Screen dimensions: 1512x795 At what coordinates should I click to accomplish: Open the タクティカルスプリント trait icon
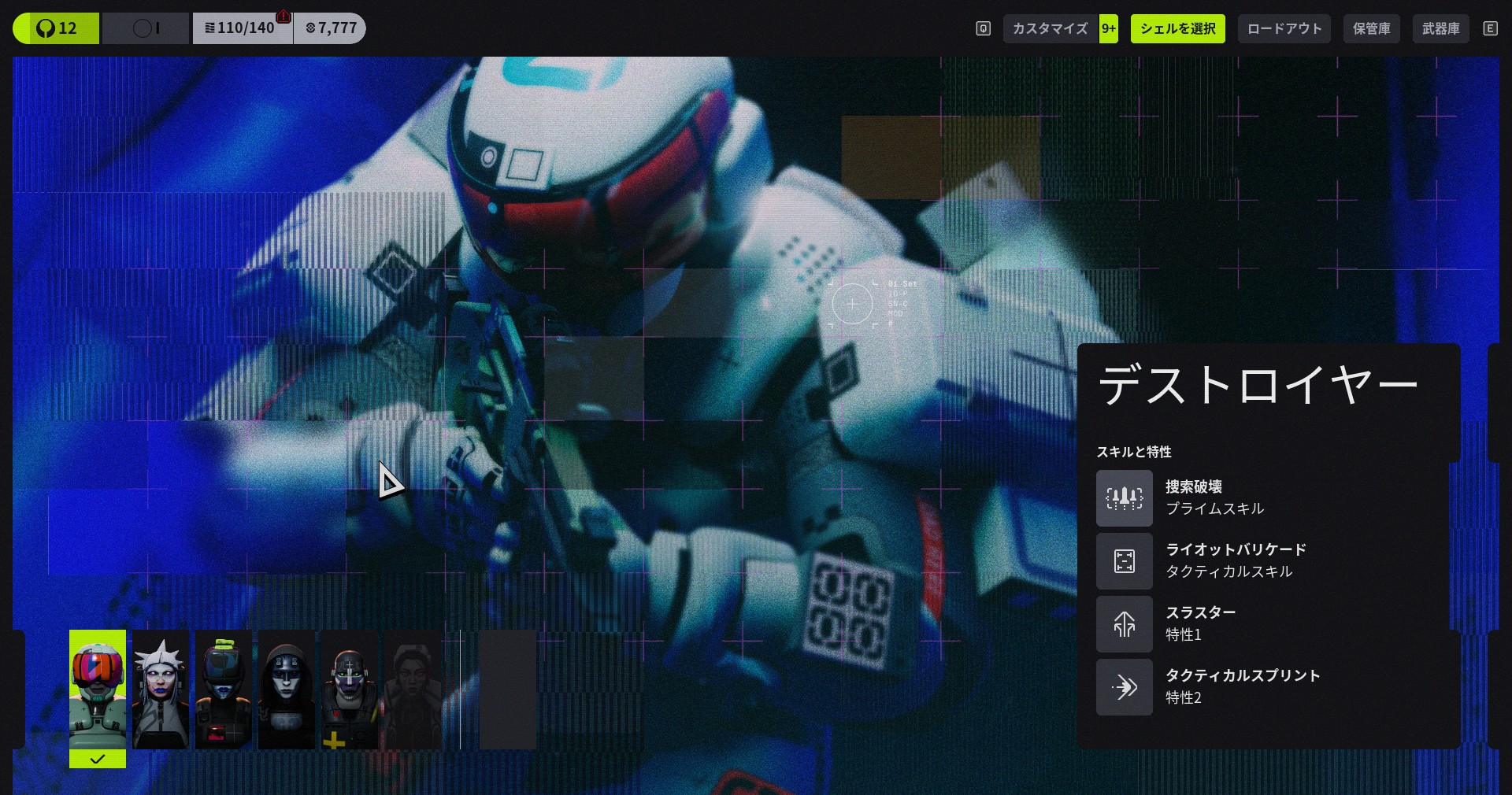coord(1124,687)
